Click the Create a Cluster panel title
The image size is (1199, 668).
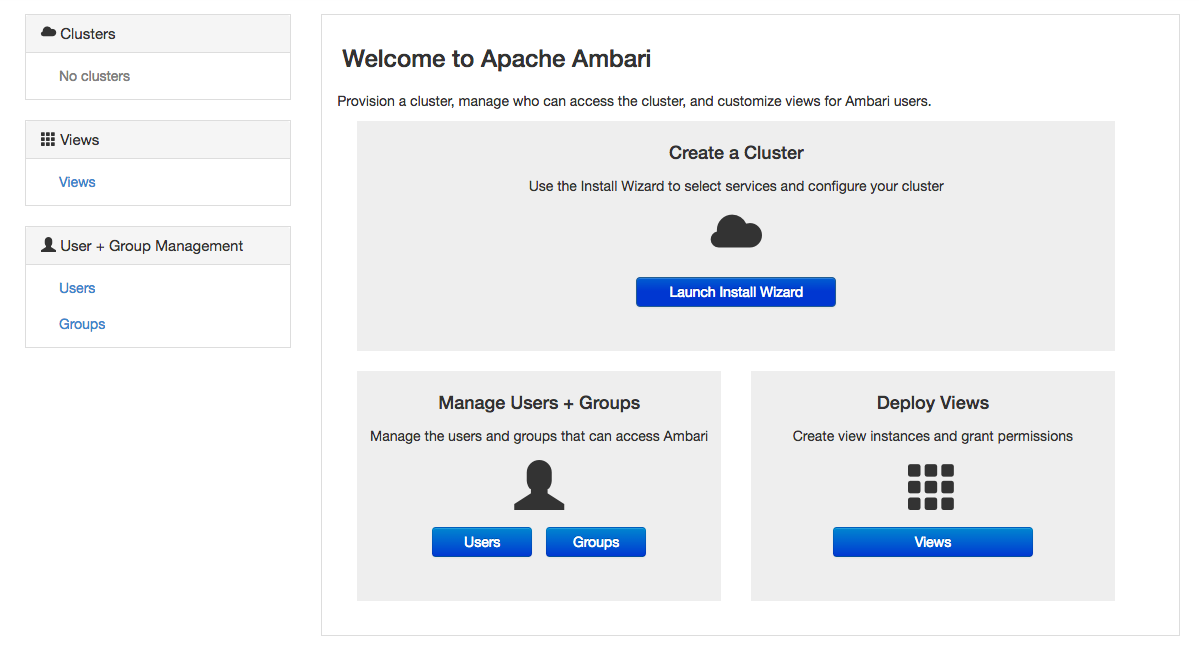(736, 152)
